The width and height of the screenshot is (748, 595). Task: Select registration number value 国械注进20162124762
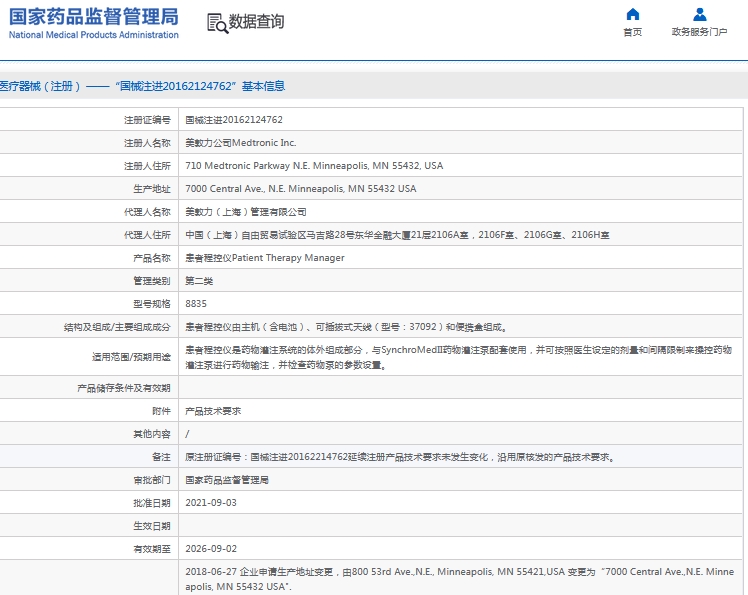(234, 120)
